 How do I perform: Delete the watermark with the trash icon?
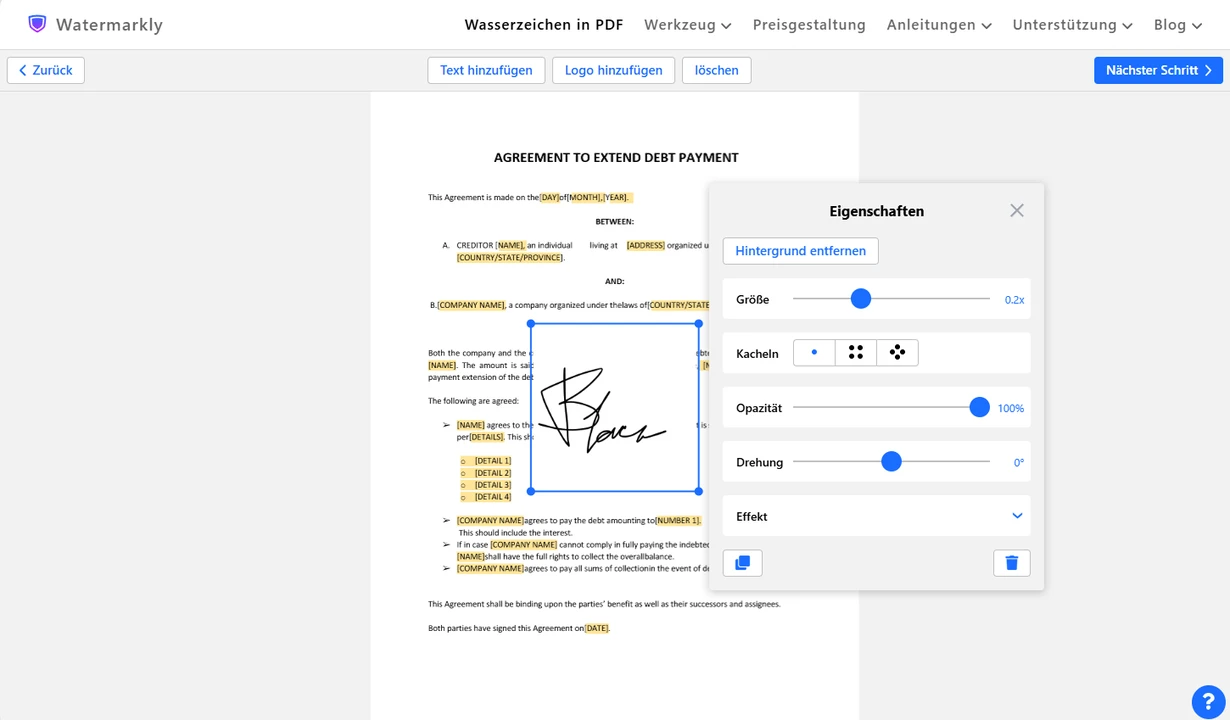point(1011,563)
